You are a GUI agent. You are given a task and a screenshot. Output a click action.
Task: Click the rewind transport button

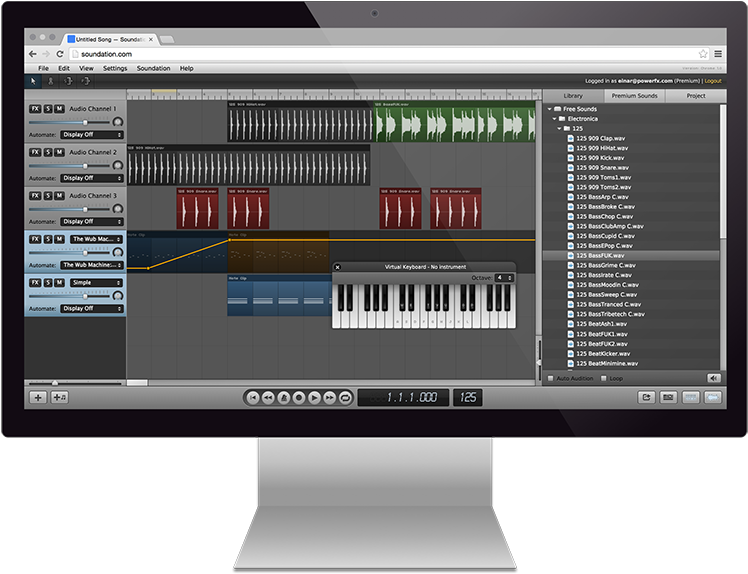pyautogui.click(x=268, y=397)
